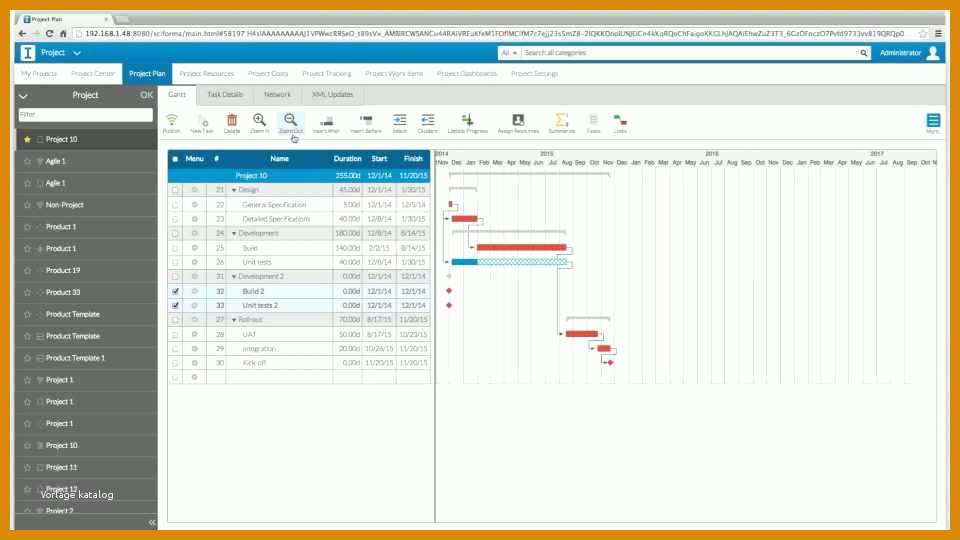Open the browser hamburger menu
Viewport: 960px width, 540px height.
pyautogui.click(x=938, y=34)
